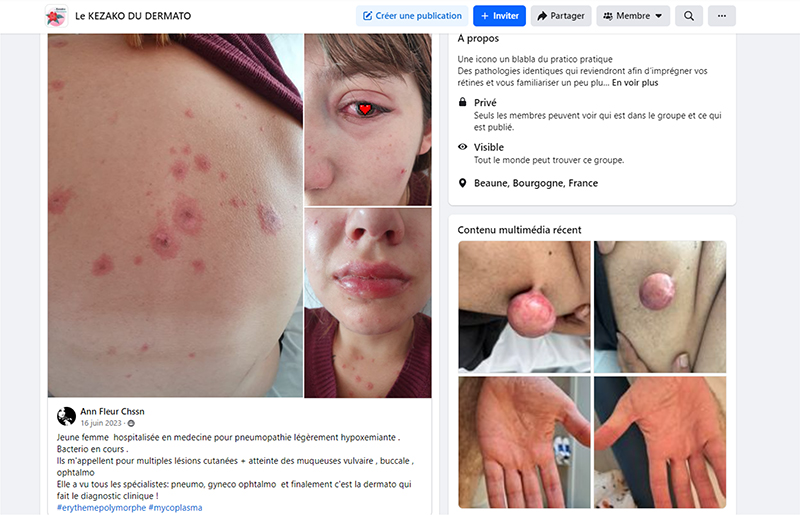The image size is (800, 515).
Task: Click the lock icon beside Privé
Action: coord(462,102)
